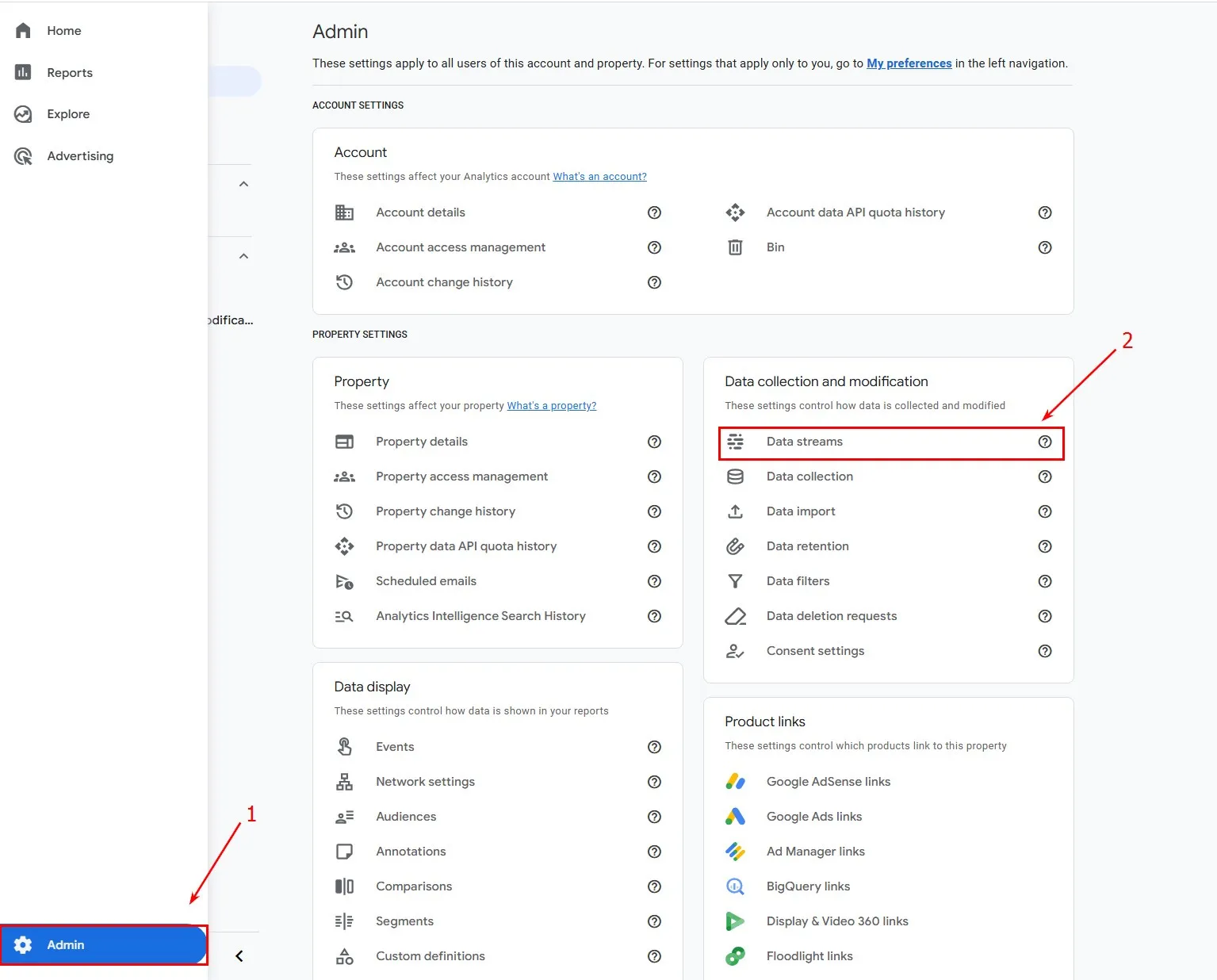This screenshot has height=980, width=1217.
Task: Click the Data deletion requests eraser icon
Action: pos(735,616)
